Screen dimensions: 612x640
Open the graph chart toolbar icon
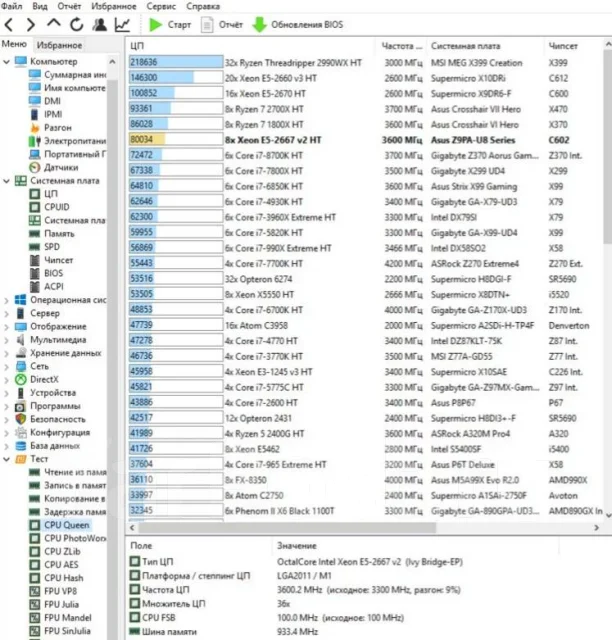[x=122, y=25]
